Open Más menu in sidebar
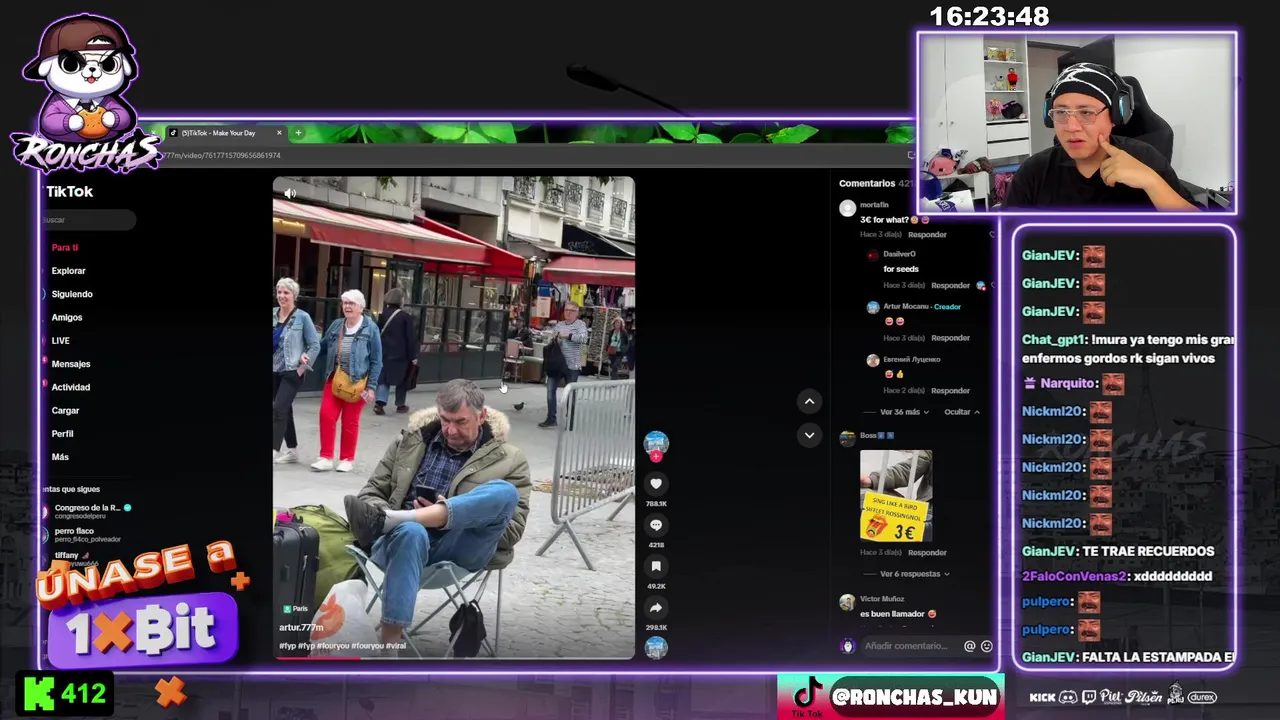The width and height of the screenshot is (1280, 720). (x=60, y=457)
